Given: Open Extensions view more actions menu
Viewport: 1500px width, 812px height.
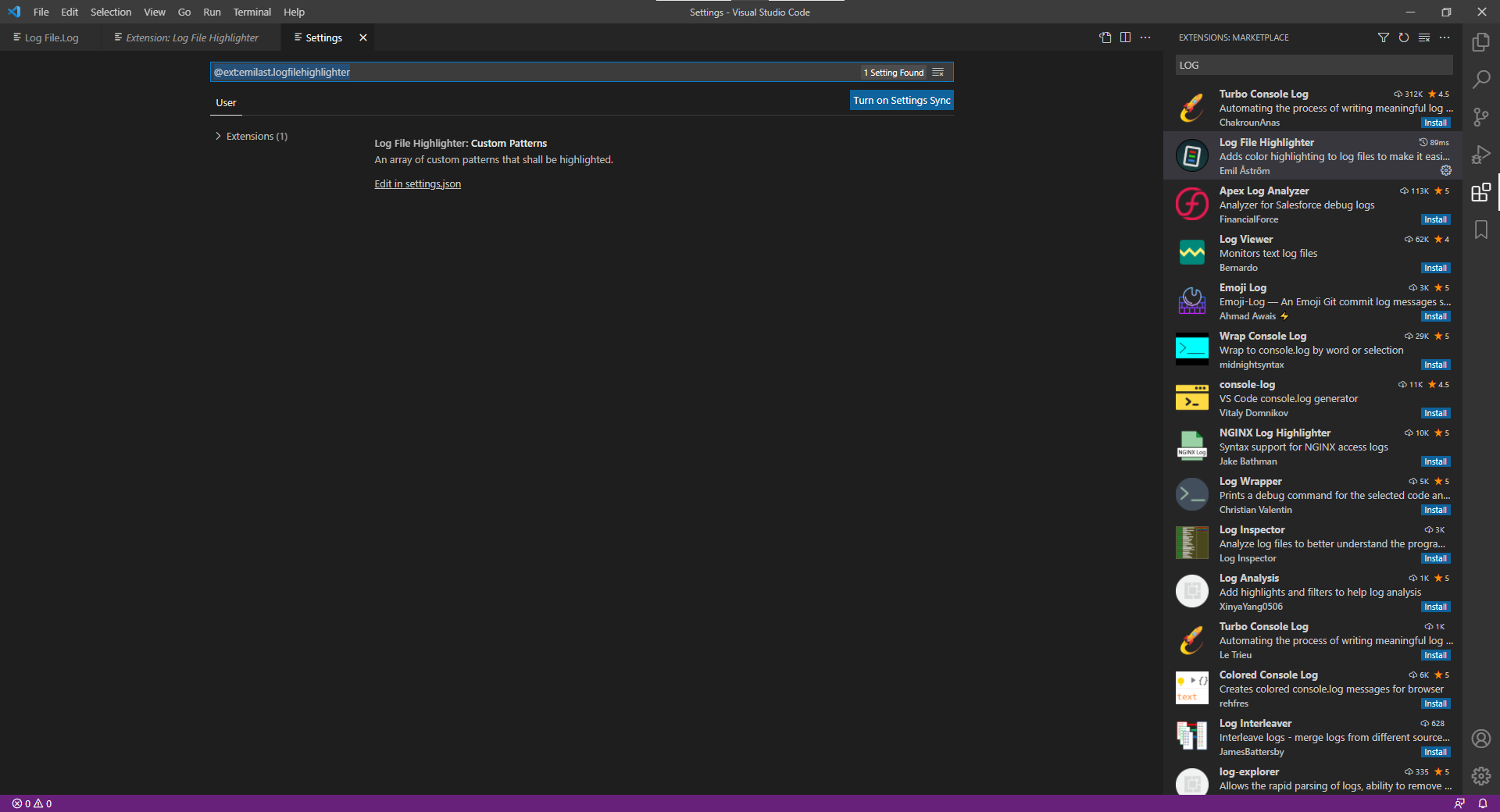Looking at the screenshot, I should point(1445,37).
